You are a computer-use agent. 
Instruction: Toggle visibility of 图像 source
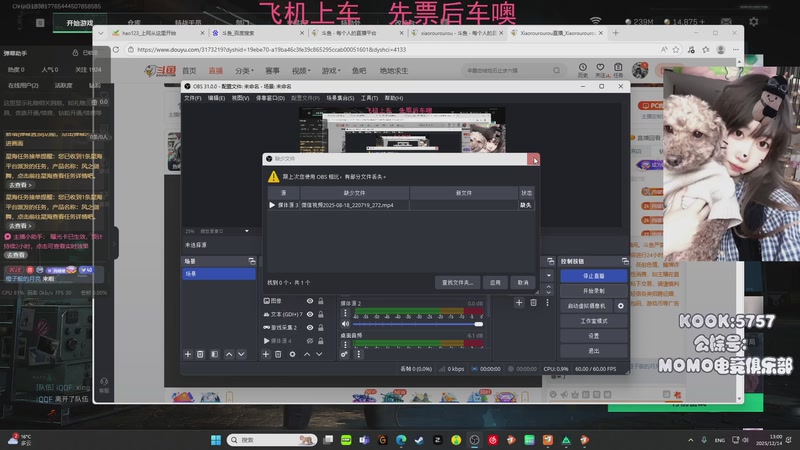310,301
